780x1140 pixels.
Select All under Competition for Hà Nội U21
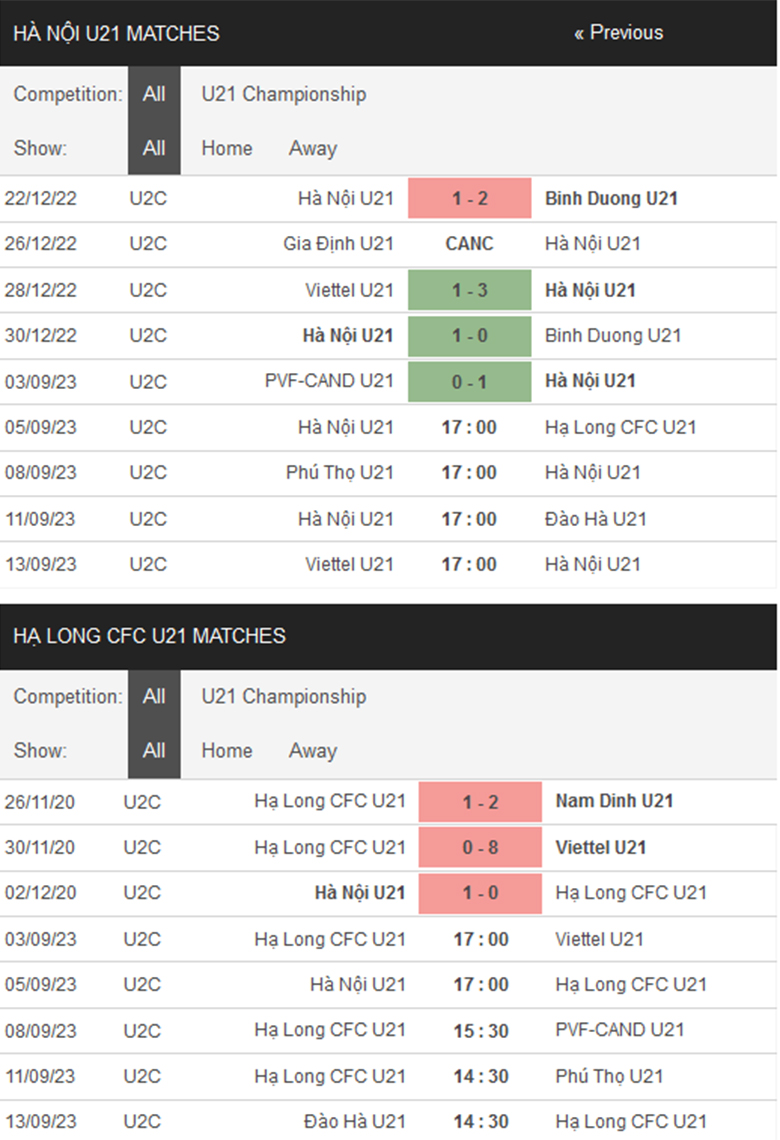(154, 94)
